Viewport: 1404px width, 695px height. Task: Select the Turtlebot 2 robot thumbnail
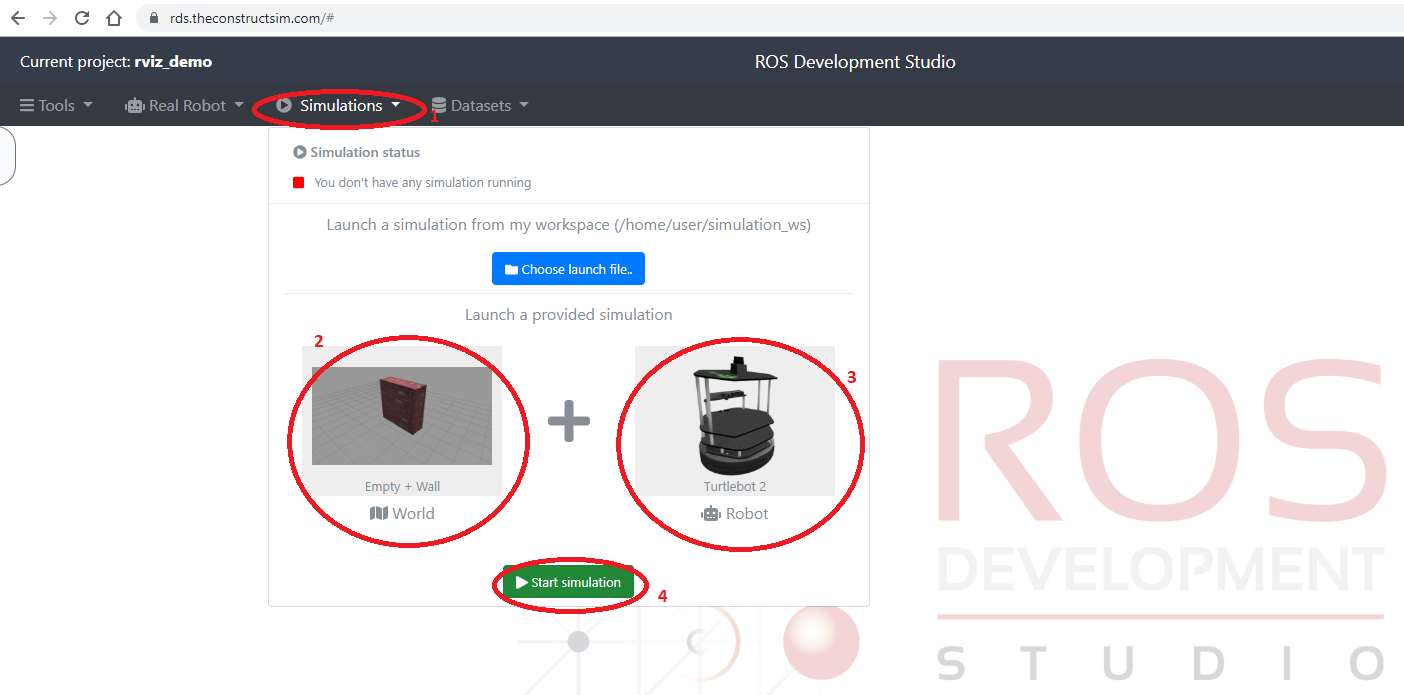[734, 416]
